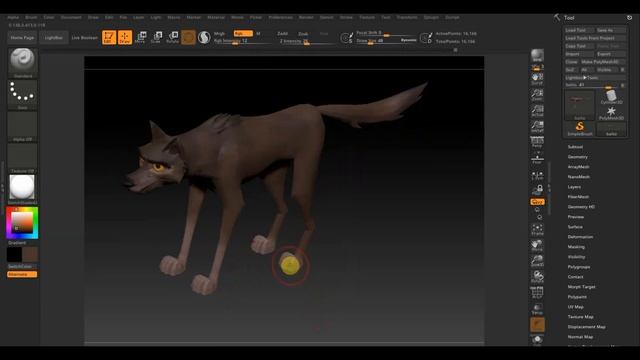Open the Standard brush thumbnail
Viewport: 640px width, 360px height.
coord(22,63)
